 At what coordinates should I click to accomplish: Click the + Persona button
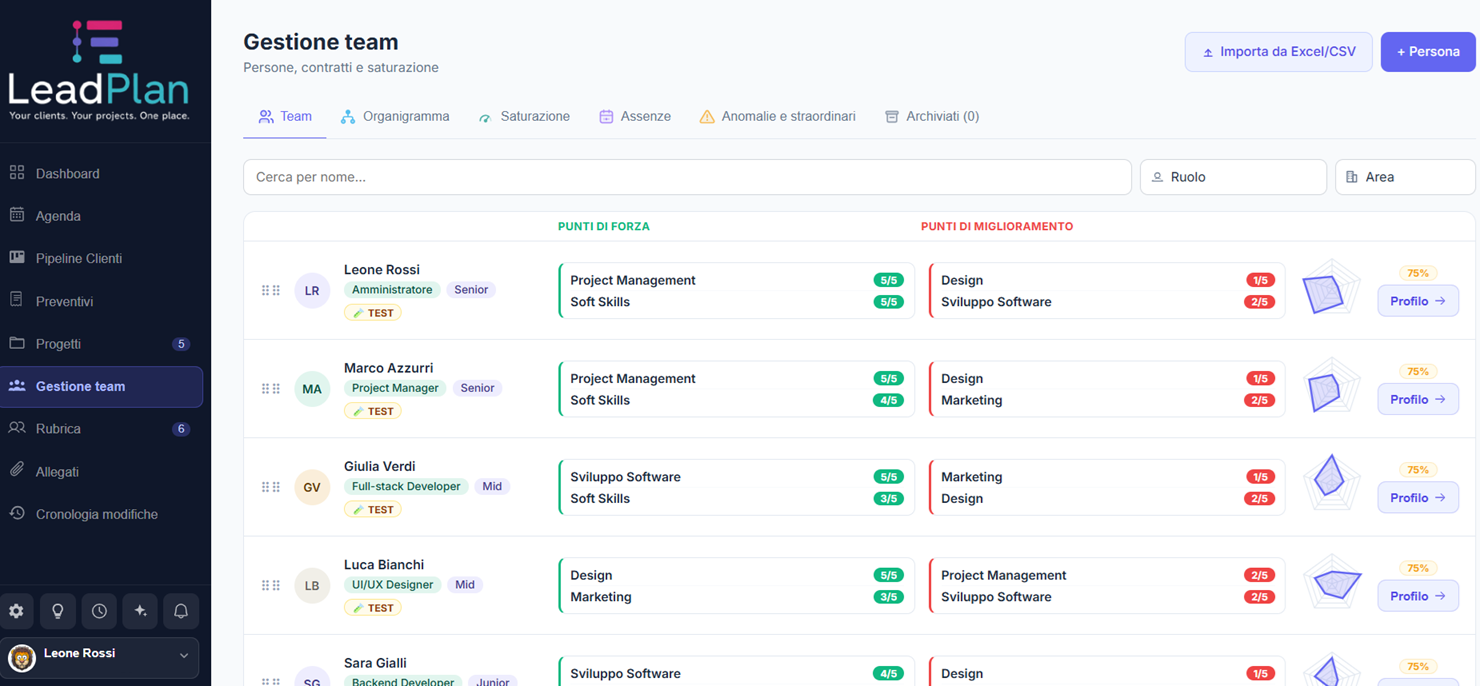pyautogui.click(x=1428, y=52)
